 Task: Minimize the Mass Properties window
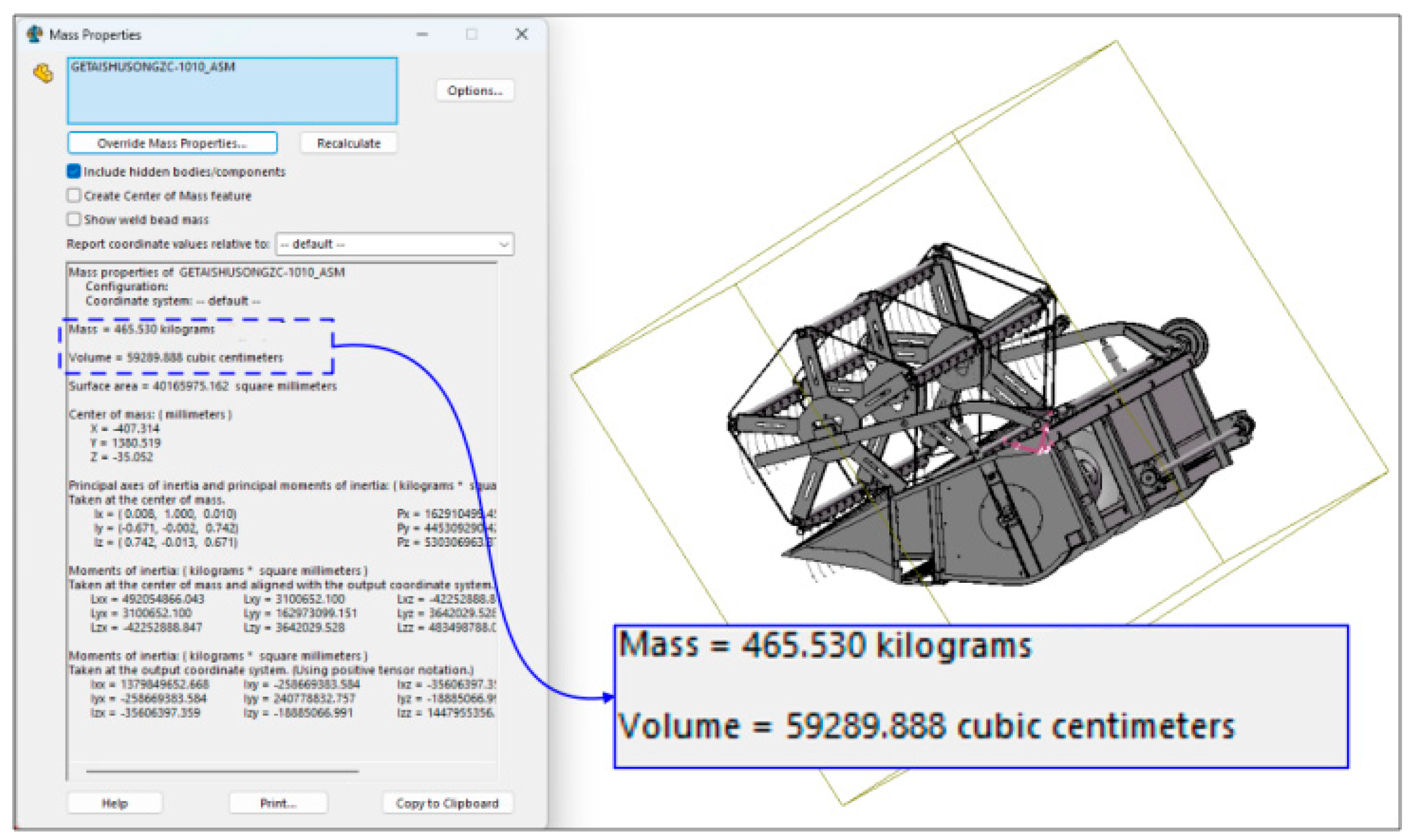click(422, 34)
